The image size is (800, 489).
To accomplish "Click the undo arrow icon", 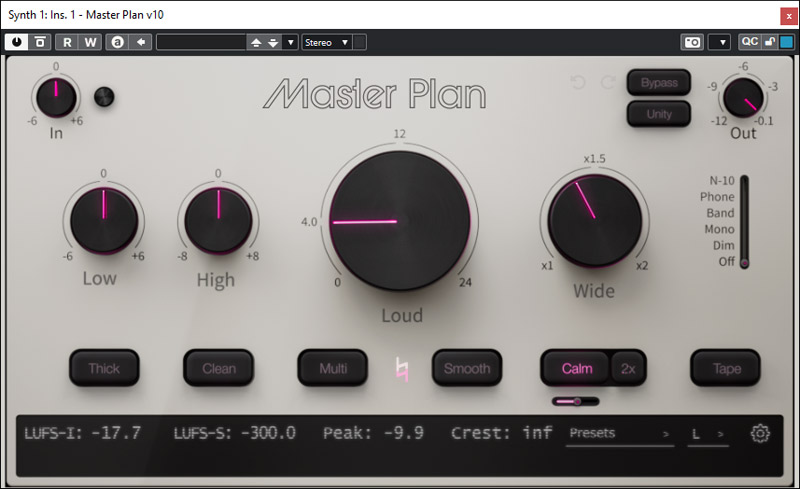I will click(x=578, y=82).
